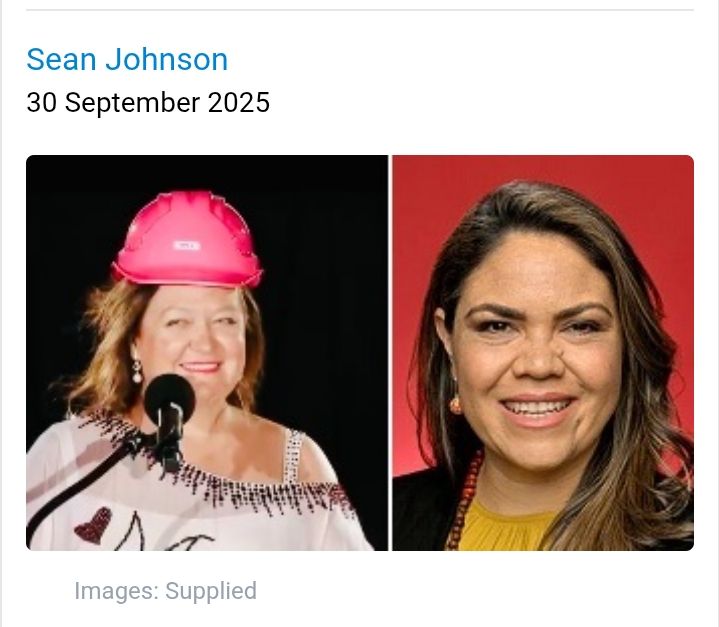Open the left photo with pink hard hat
This screenshot has height=627, width=719.
coord(207,353)
